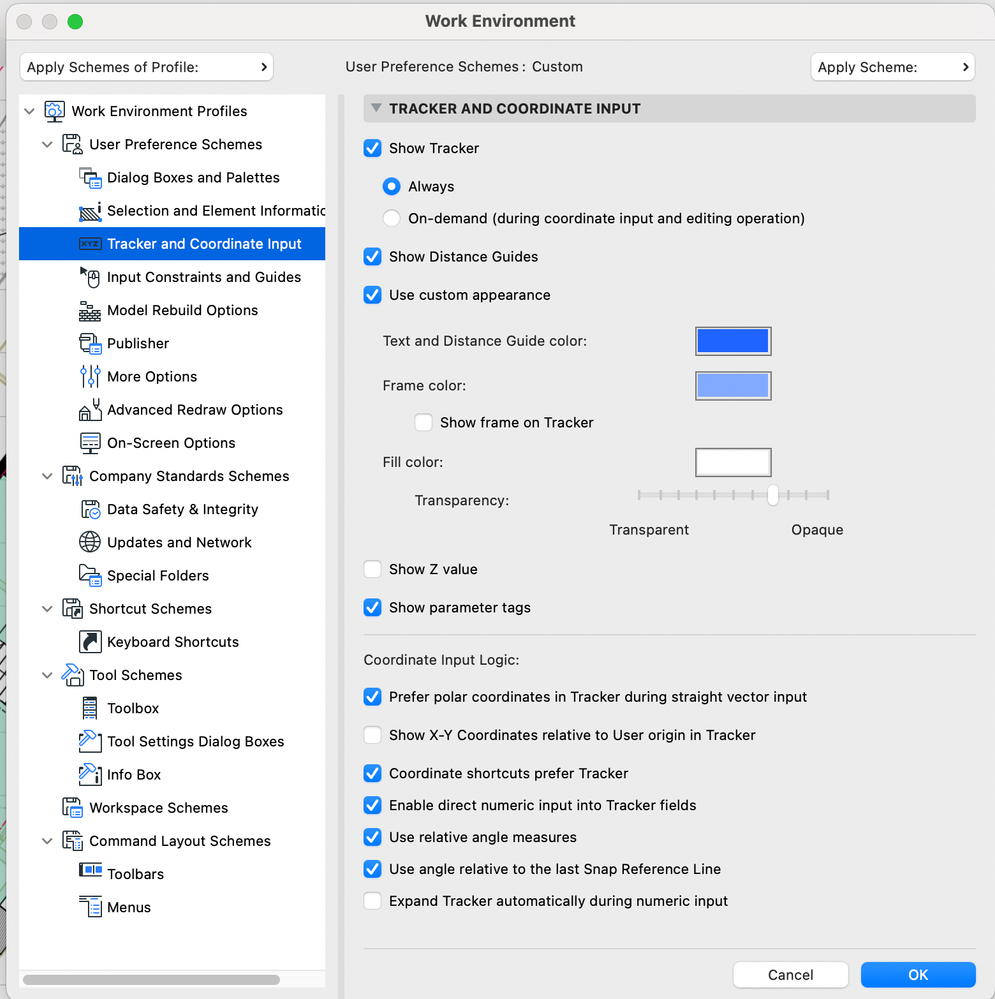Collapse the Tracker and Coordinate Input section
This screenshot has width=995, height=999.
coord(376,108)
